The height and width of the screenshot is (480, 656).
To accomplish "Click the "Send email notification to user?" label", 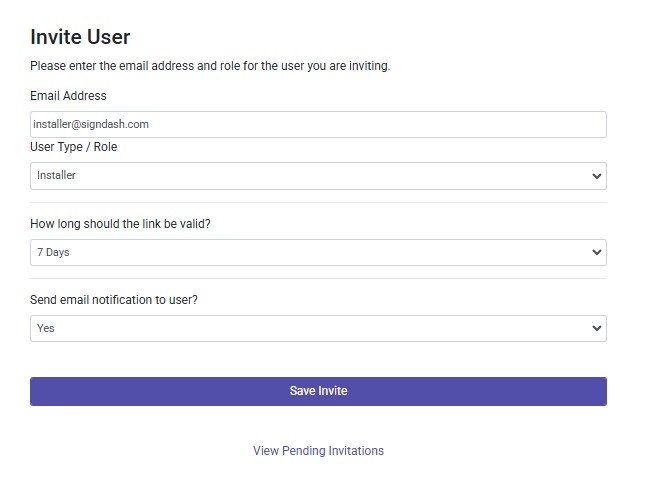I will [x=114, y=300].
